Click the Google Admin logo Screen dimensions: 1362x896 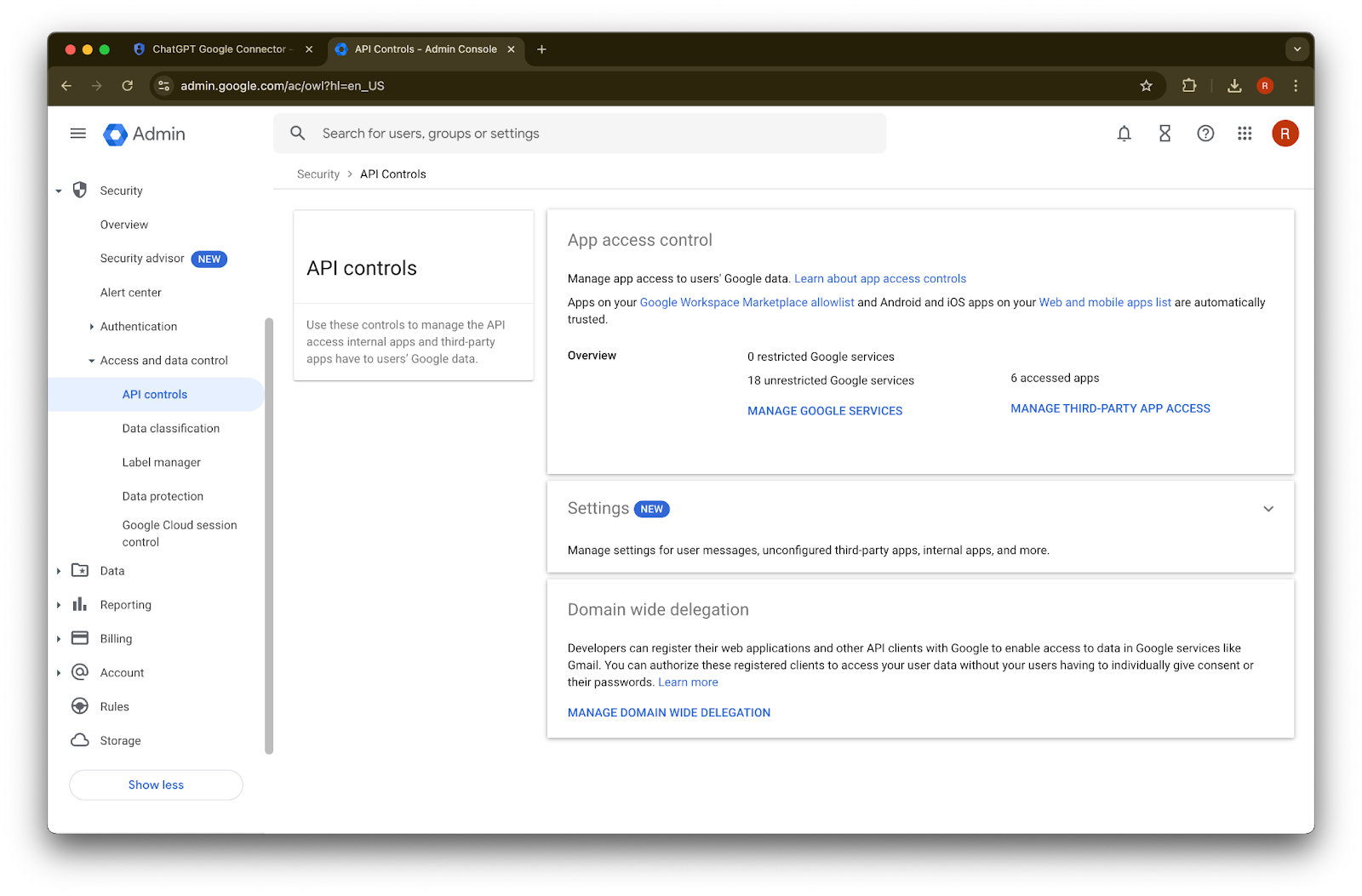tap(144, 134)
